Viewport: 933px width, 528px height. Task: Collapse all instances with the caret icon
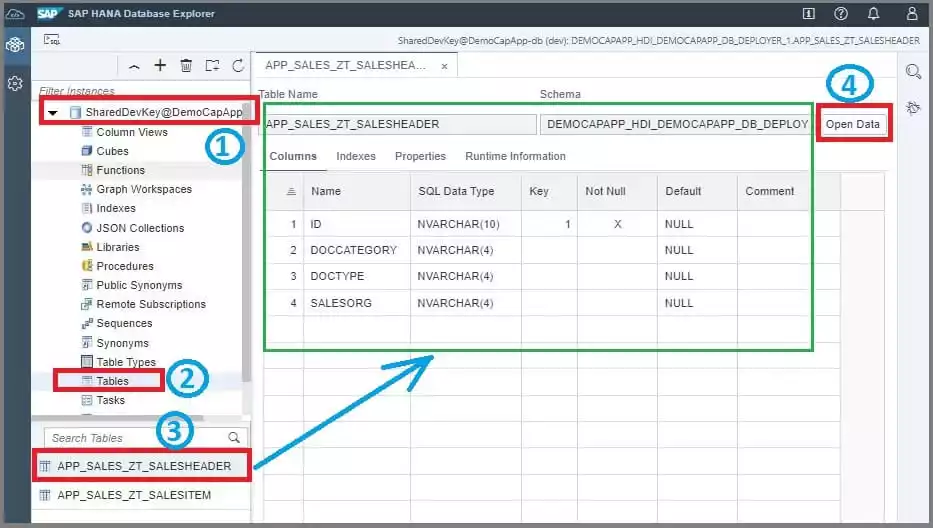coord(134,66)
